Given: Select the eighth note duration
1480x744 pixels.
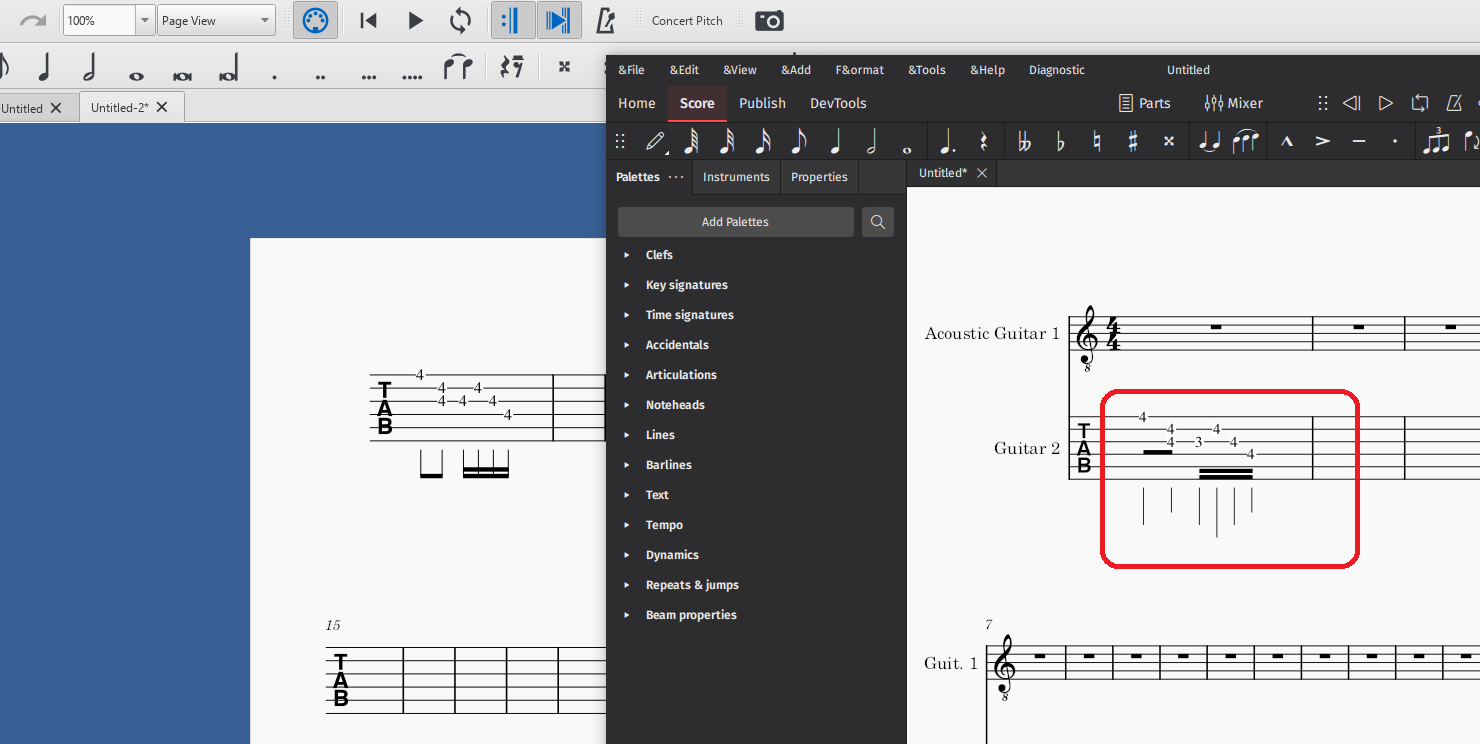Looking at the screenshot, I should click(798, 141).
